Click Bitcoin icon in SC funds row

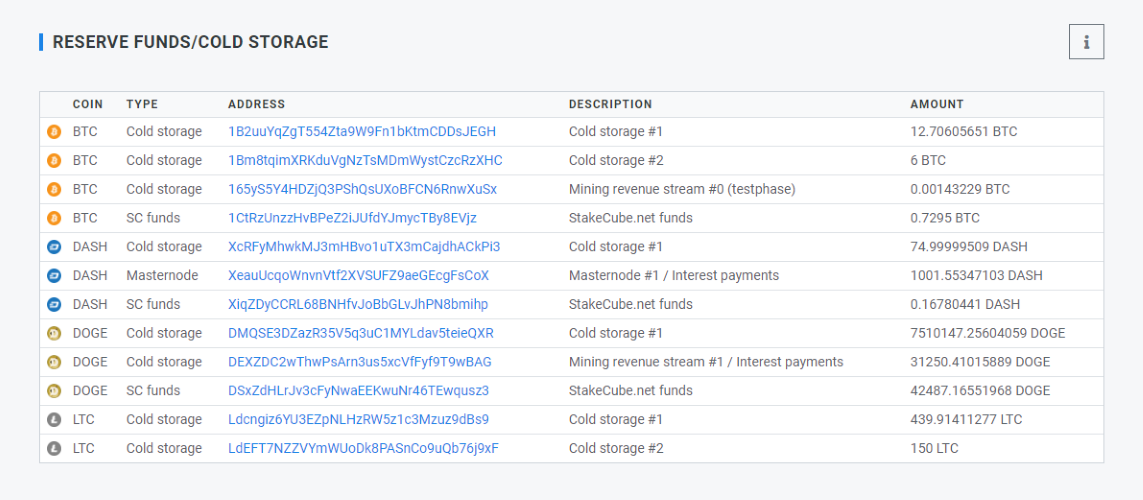point(54,218)
